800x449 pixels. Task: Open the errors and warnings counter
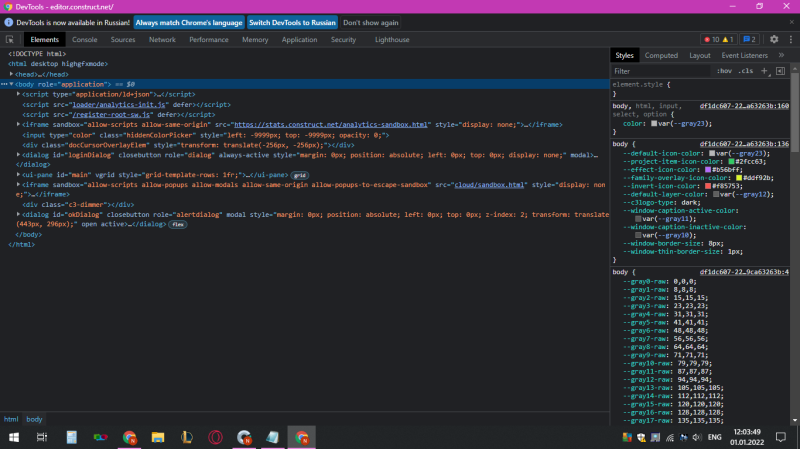[718, 39]
